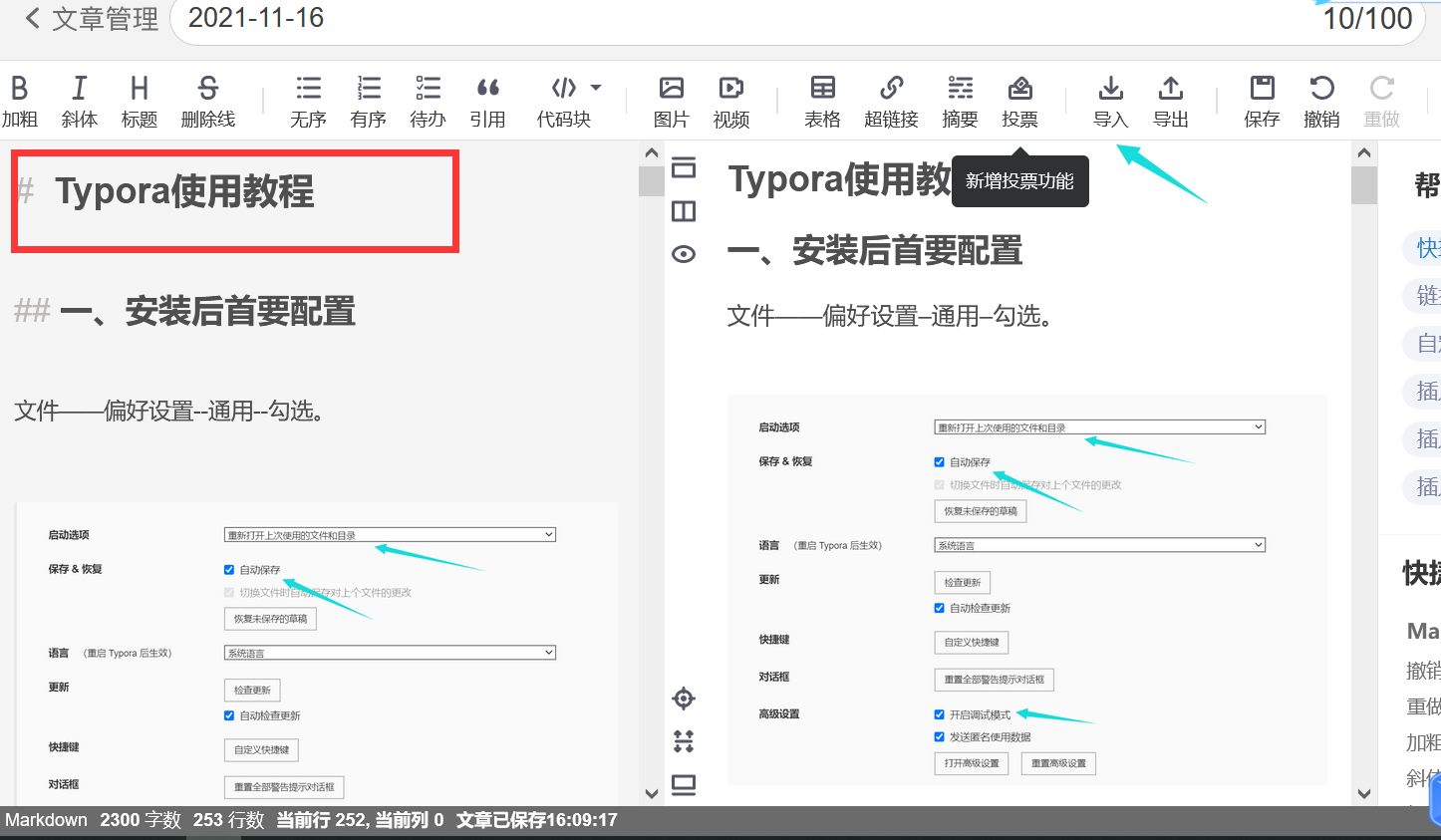The height and width of the screenshot is (840, 1441).
Task: Click 检查更新 button in preview image
Action: tap(963, 583)
